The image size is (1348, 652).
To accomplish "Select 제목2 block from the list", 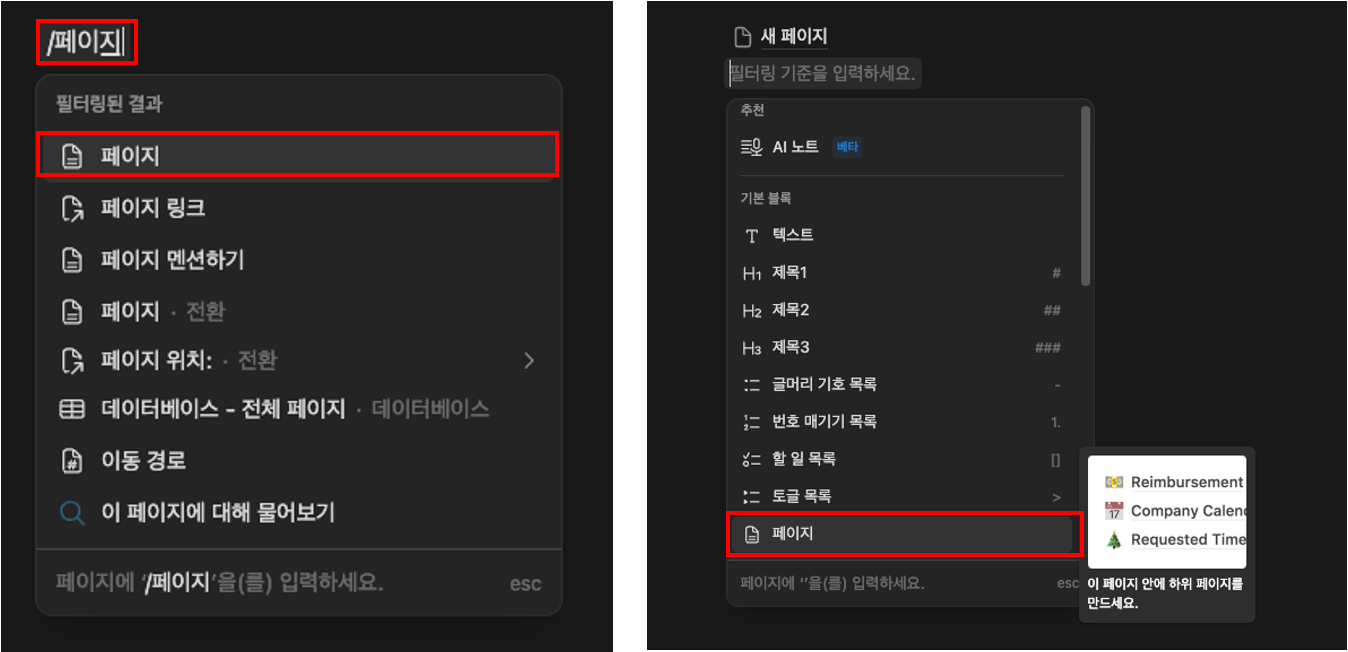I will tap(900, 310).
